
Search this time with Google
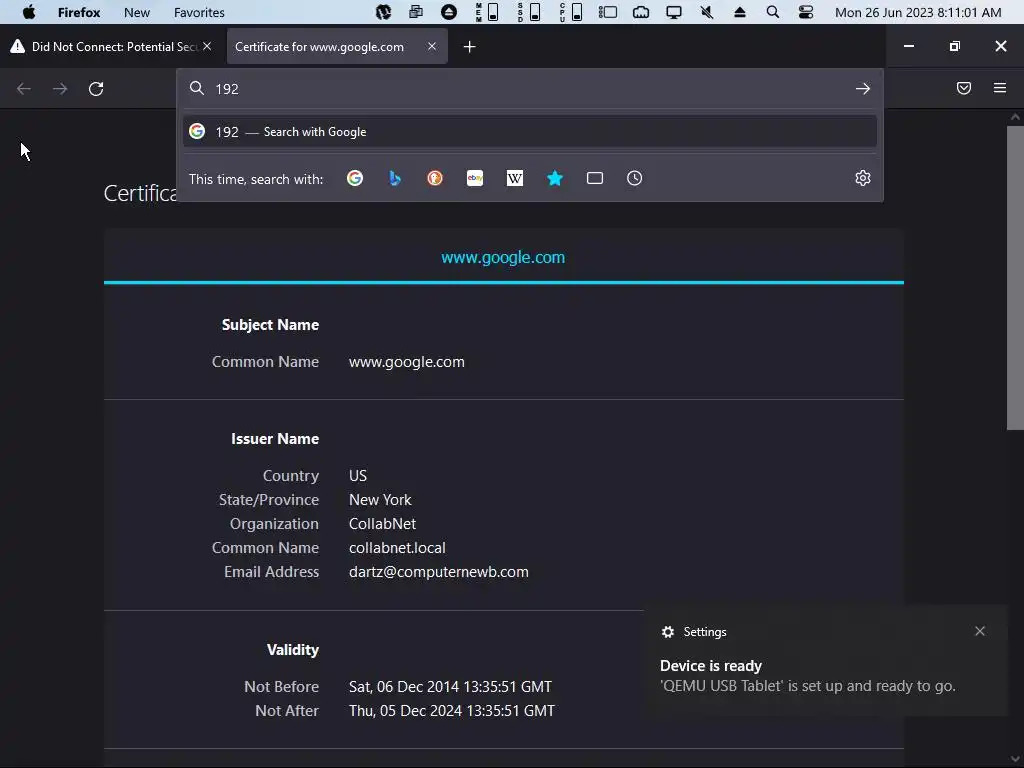(355, 178)
